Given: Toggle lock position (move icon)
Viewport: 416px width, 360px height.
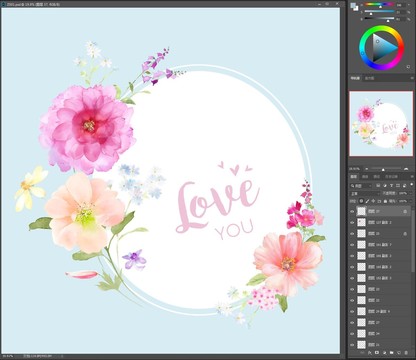Looking at the screenshot, I should pyautogui.click(x=373, y=201).
